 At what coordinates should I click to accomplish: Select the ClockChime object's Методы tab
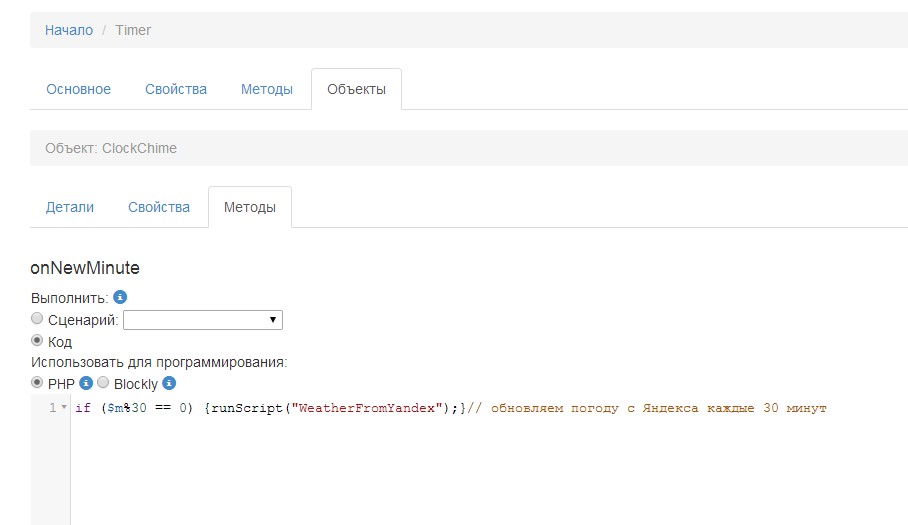click(x=249, y=207)
